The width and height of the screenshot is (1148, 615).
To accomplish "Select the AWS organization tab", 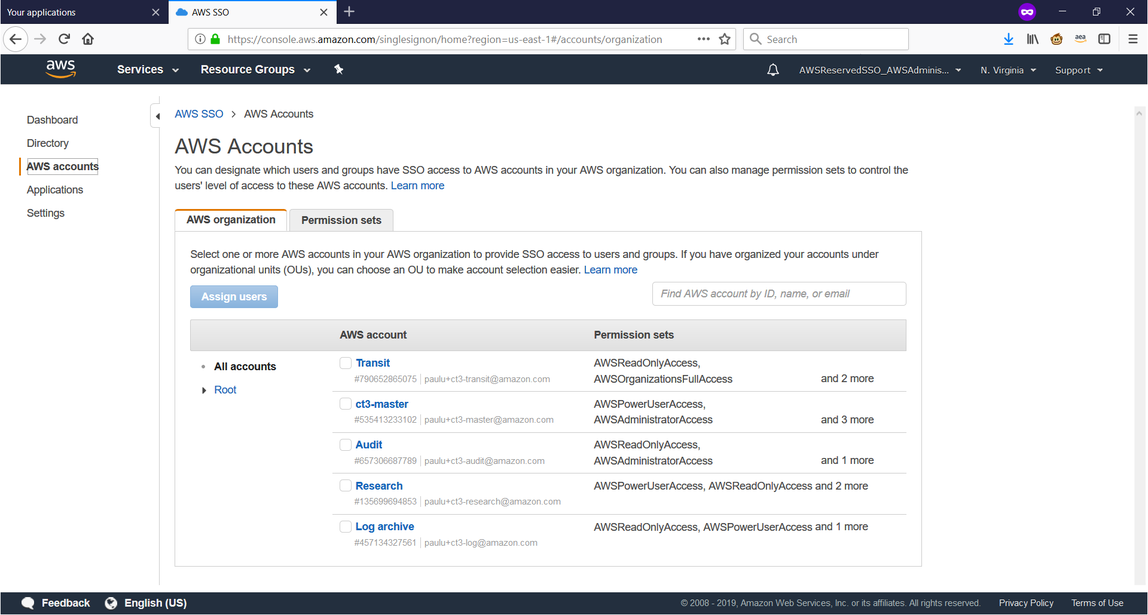I will [231, 220].
